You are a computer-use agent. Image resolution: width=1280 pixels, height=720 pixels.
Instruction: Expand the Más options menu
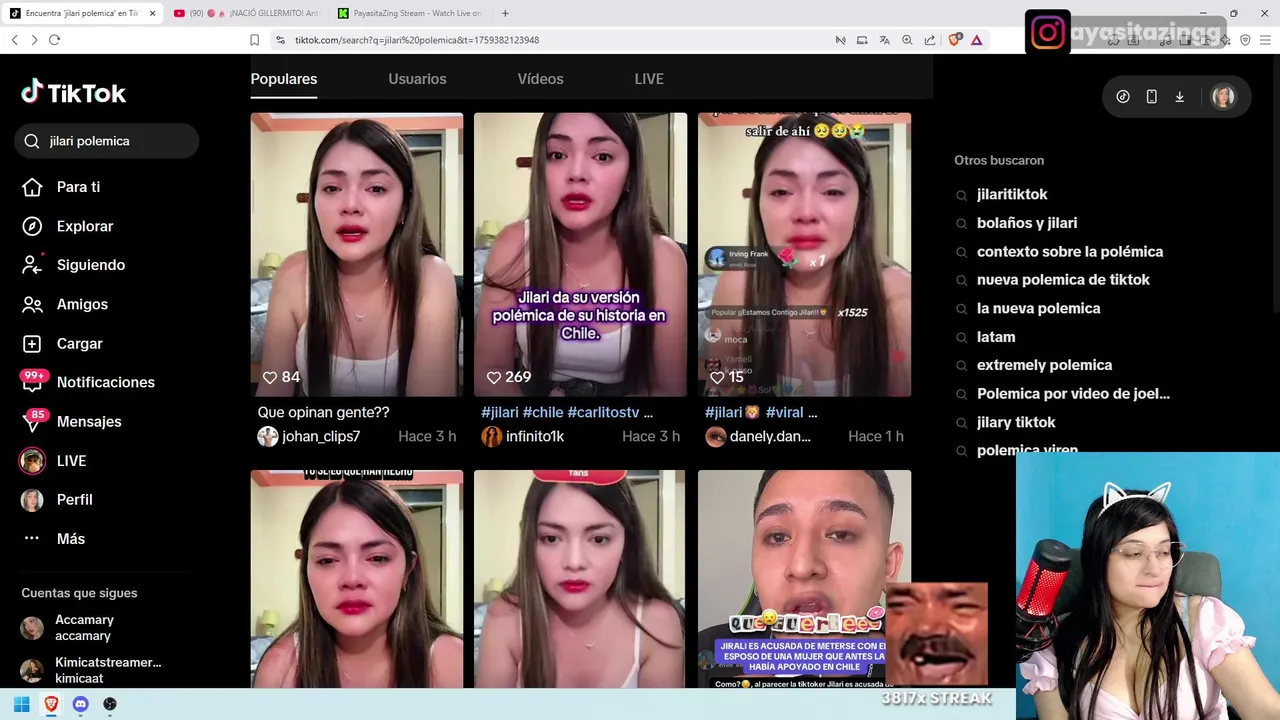click(54, 539)
